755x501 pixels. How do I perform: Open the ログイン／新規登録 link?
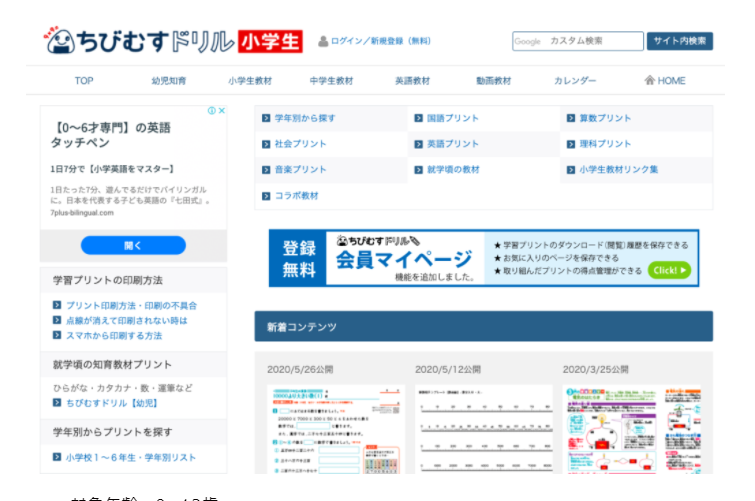tap(380, 41)
